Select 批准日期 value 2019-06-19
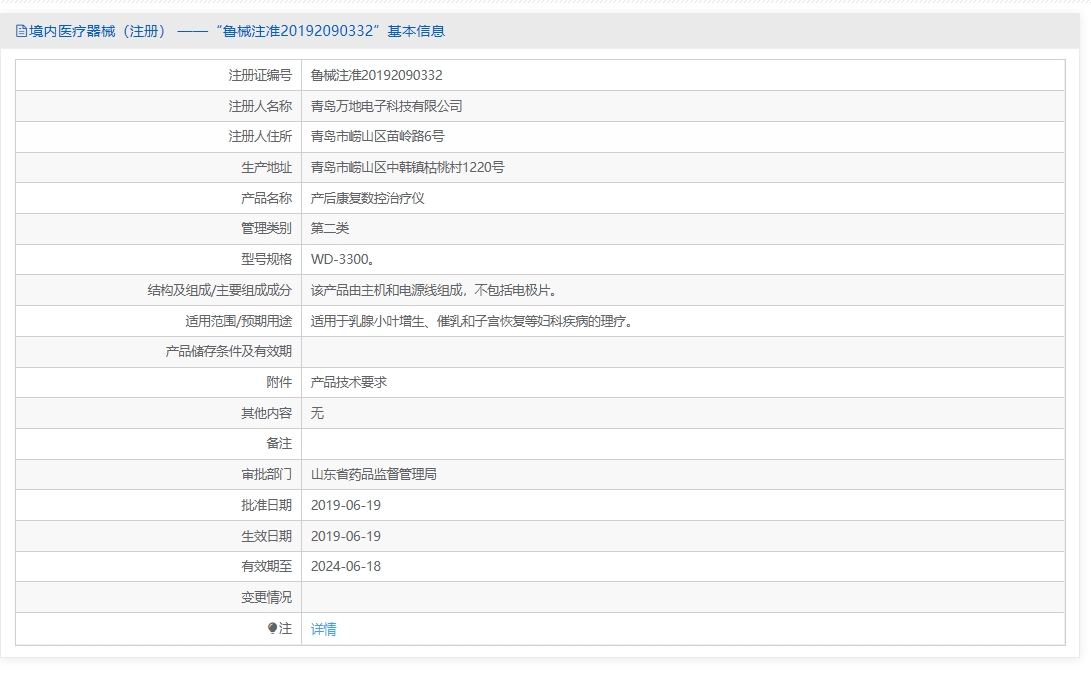The height and width of the screenshot is (681, 1091). (346, 505)
